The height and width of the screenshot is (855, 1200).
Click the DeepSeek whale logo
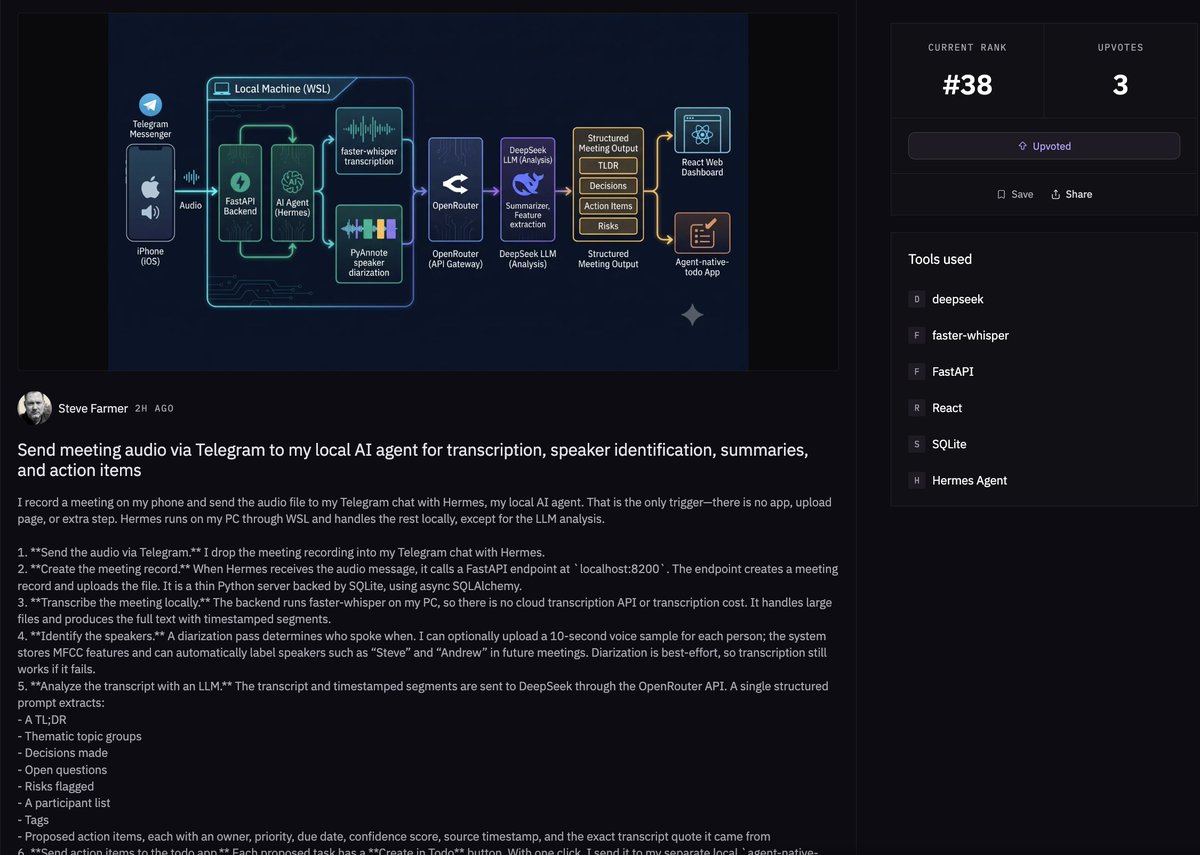526,185
